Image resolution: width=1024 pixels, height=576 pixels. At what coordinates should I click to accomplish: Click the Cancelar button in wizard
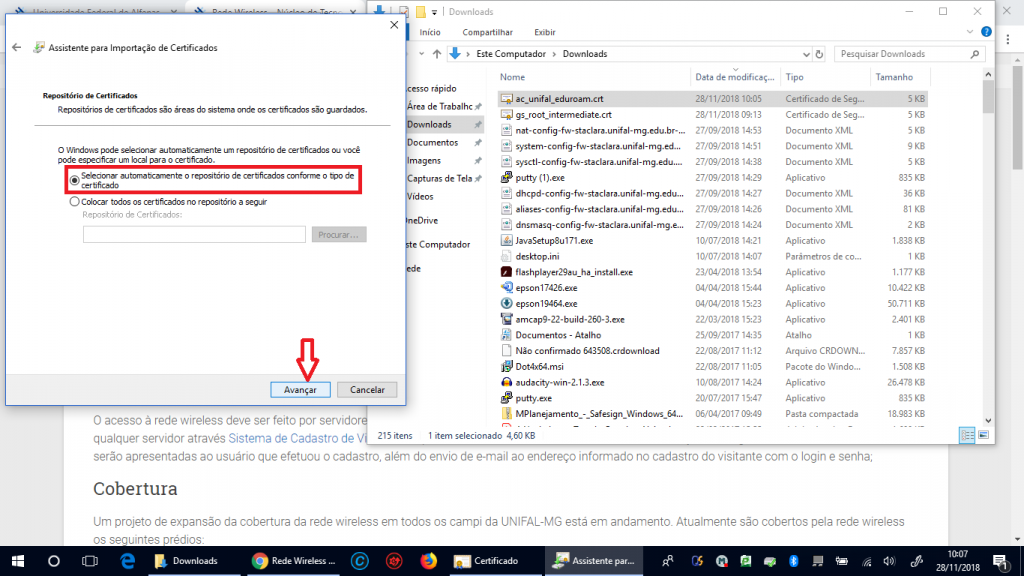[367, 390]
